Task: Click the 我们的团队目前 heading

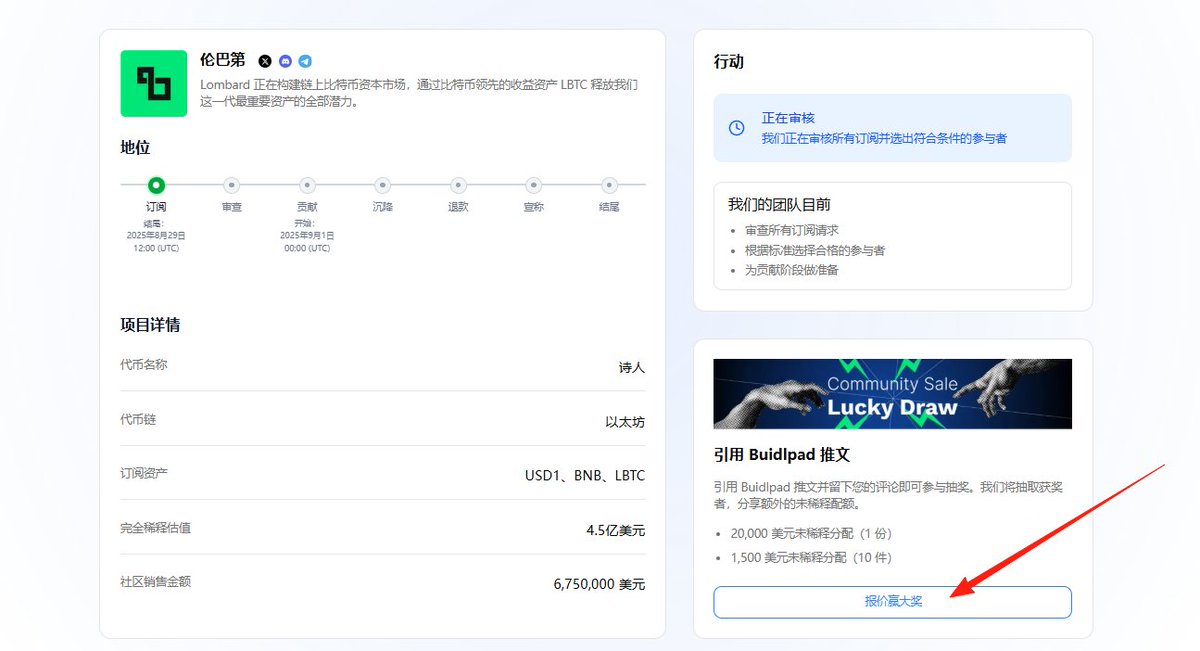Action: tap(779, 204)
